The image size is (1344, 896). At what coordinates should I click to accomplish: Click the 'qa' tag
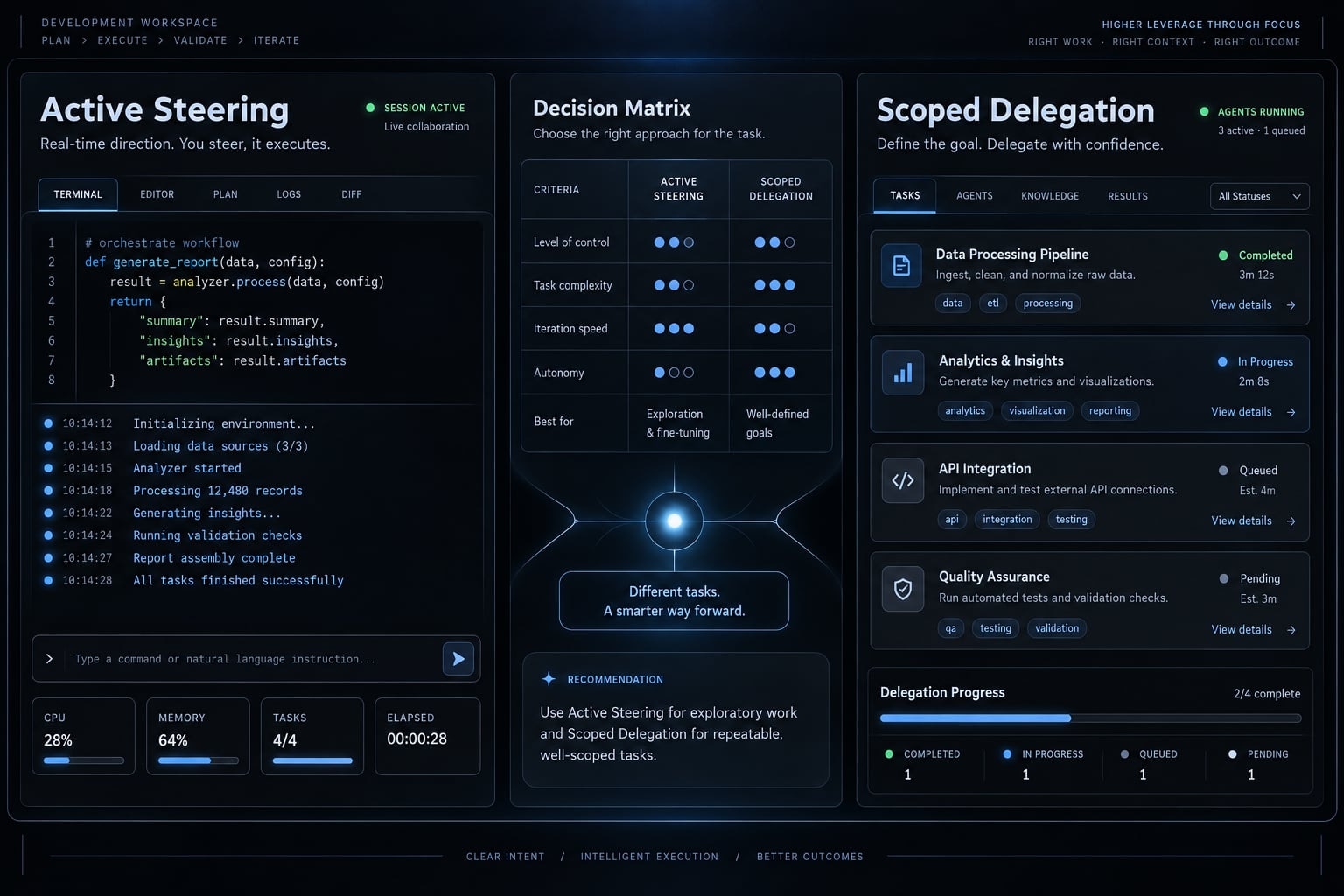[951, 628]
